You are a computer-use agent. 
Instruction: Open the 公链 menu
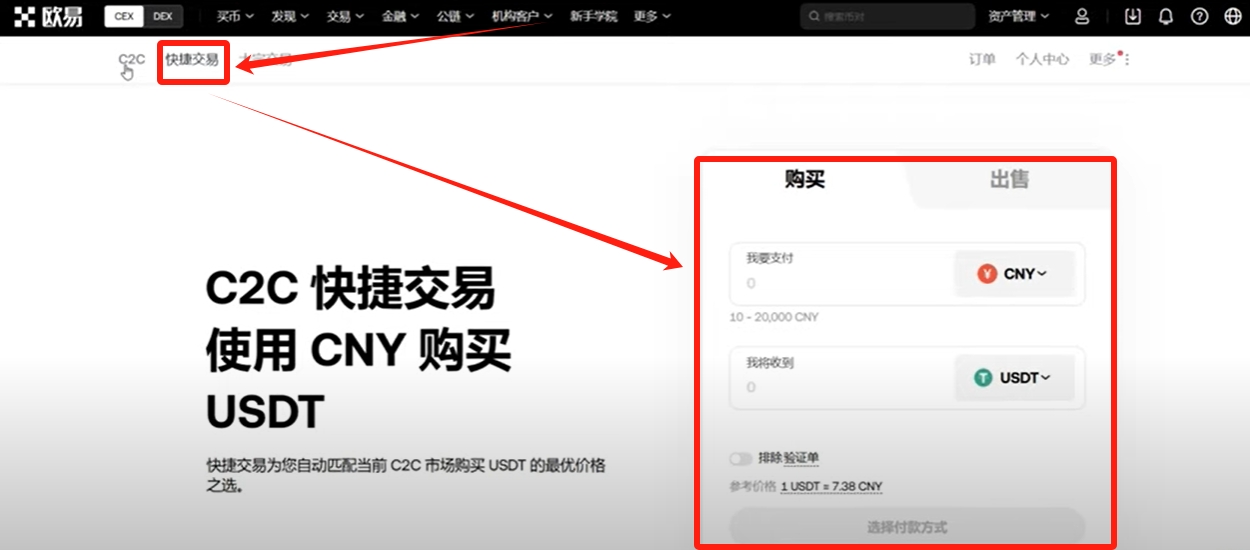point(455,16)
